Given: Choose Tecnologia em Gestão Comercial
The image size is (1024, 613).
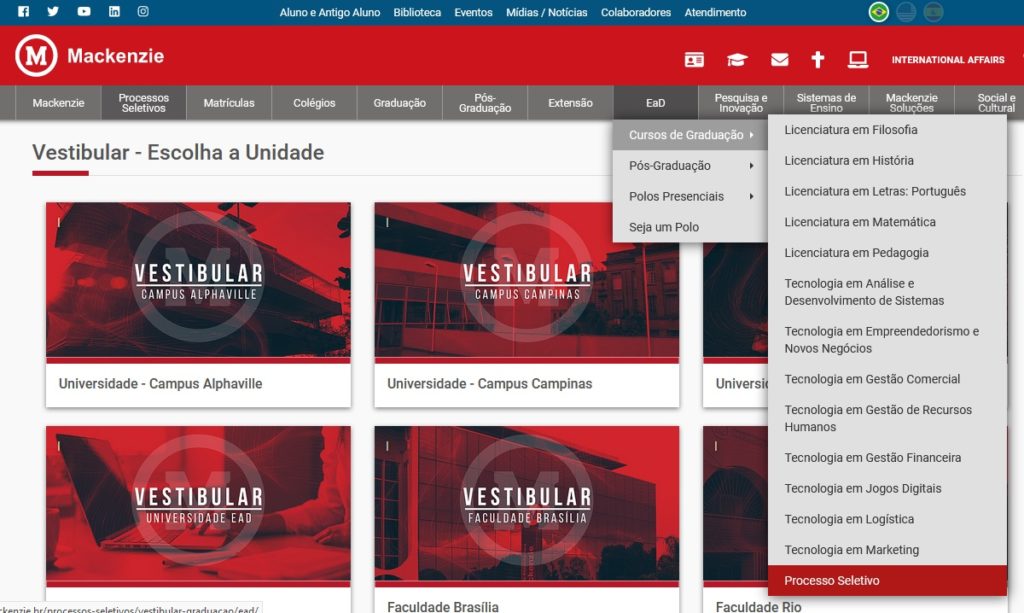Looking at the screenshot, I should [887, 379].
